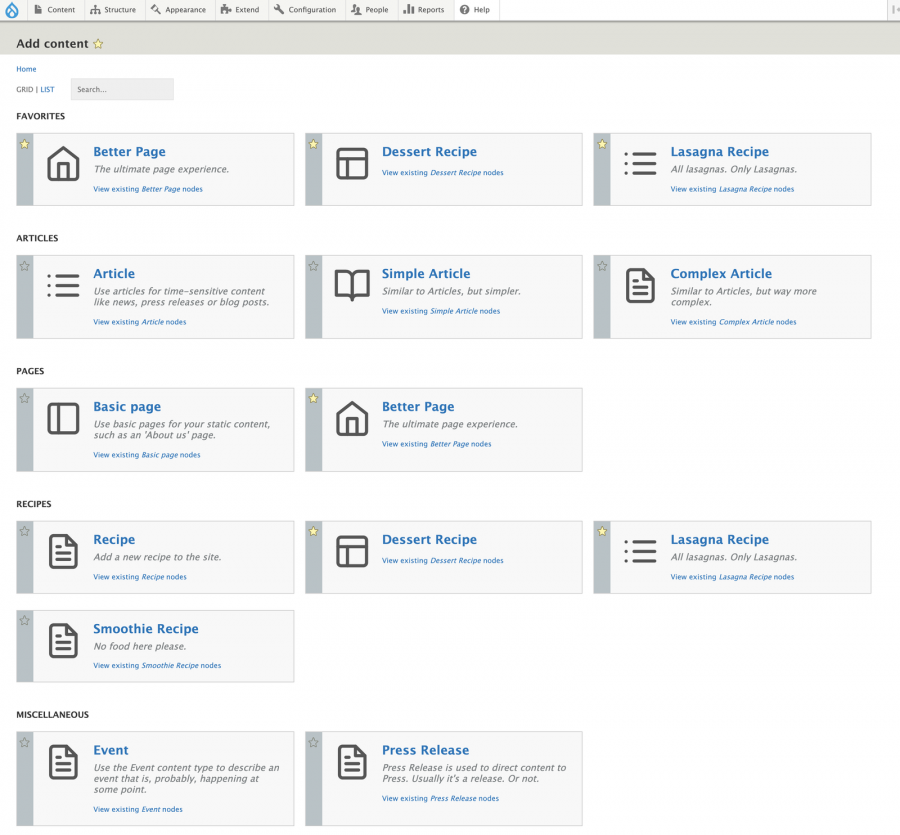
Task: Switch to GRID view
Action: pos(24,90)
